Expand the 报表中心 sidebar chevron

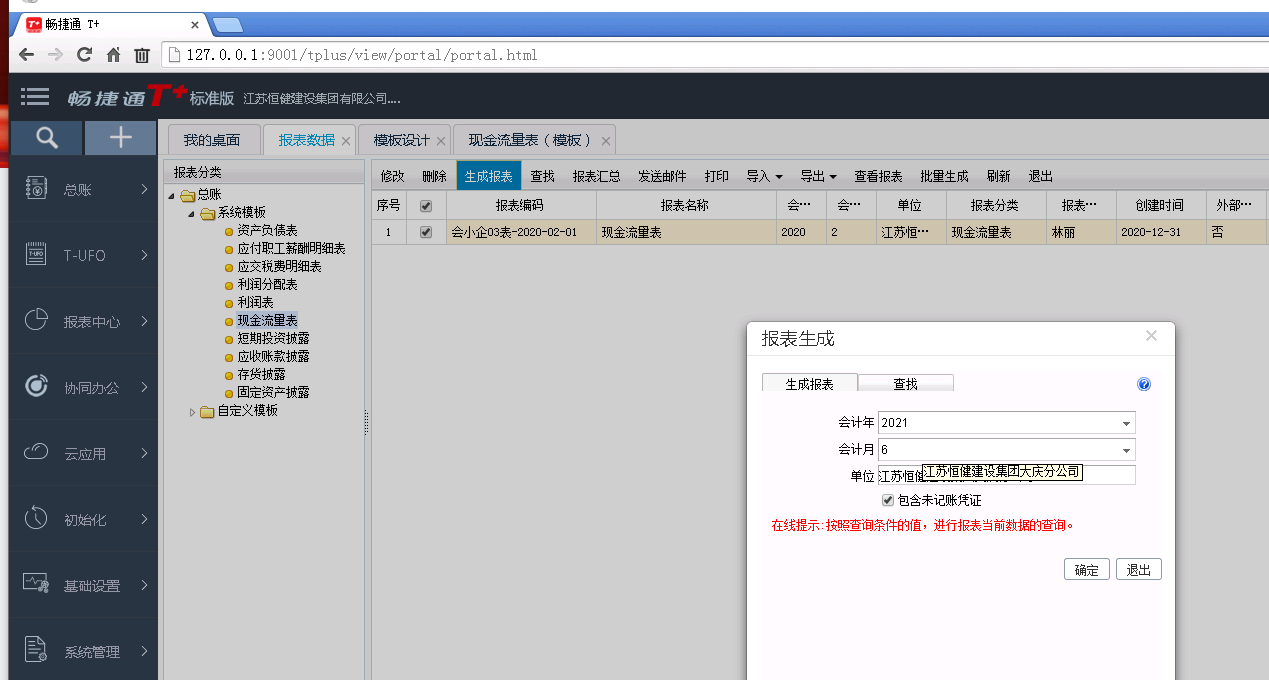coord(144,321)
